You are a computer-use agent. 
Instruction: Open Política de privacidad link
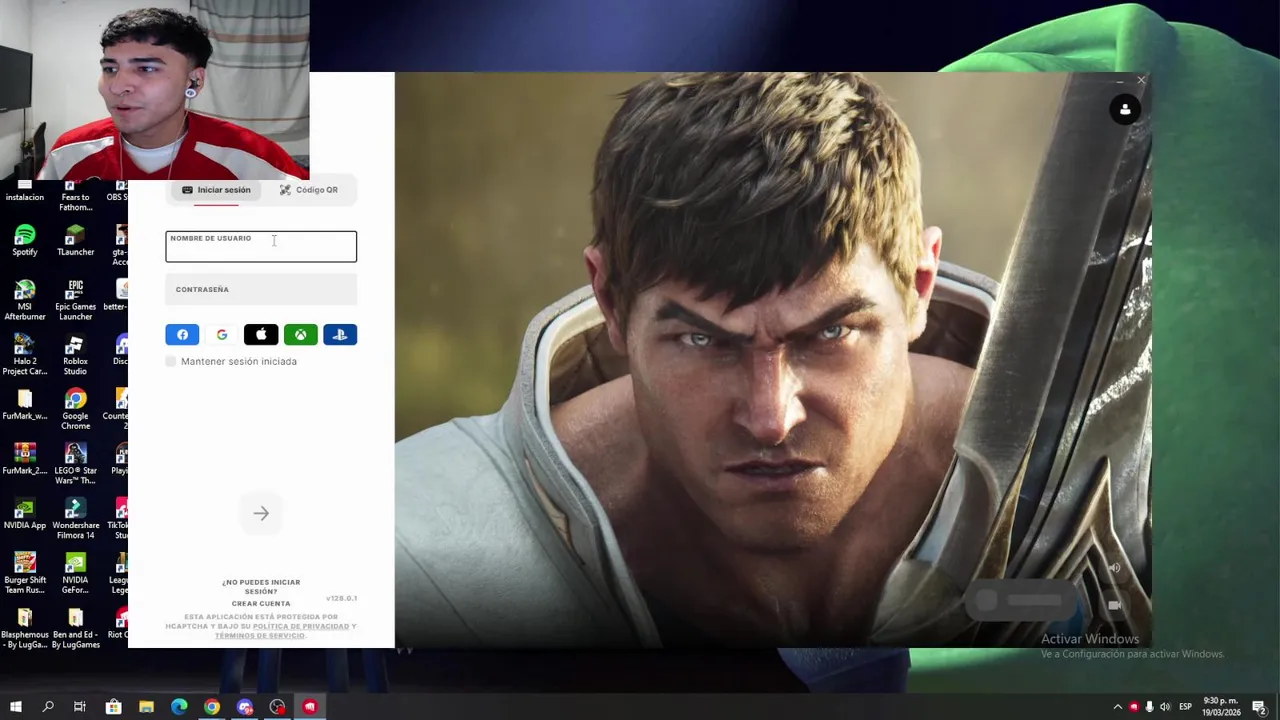coord(301,626)
